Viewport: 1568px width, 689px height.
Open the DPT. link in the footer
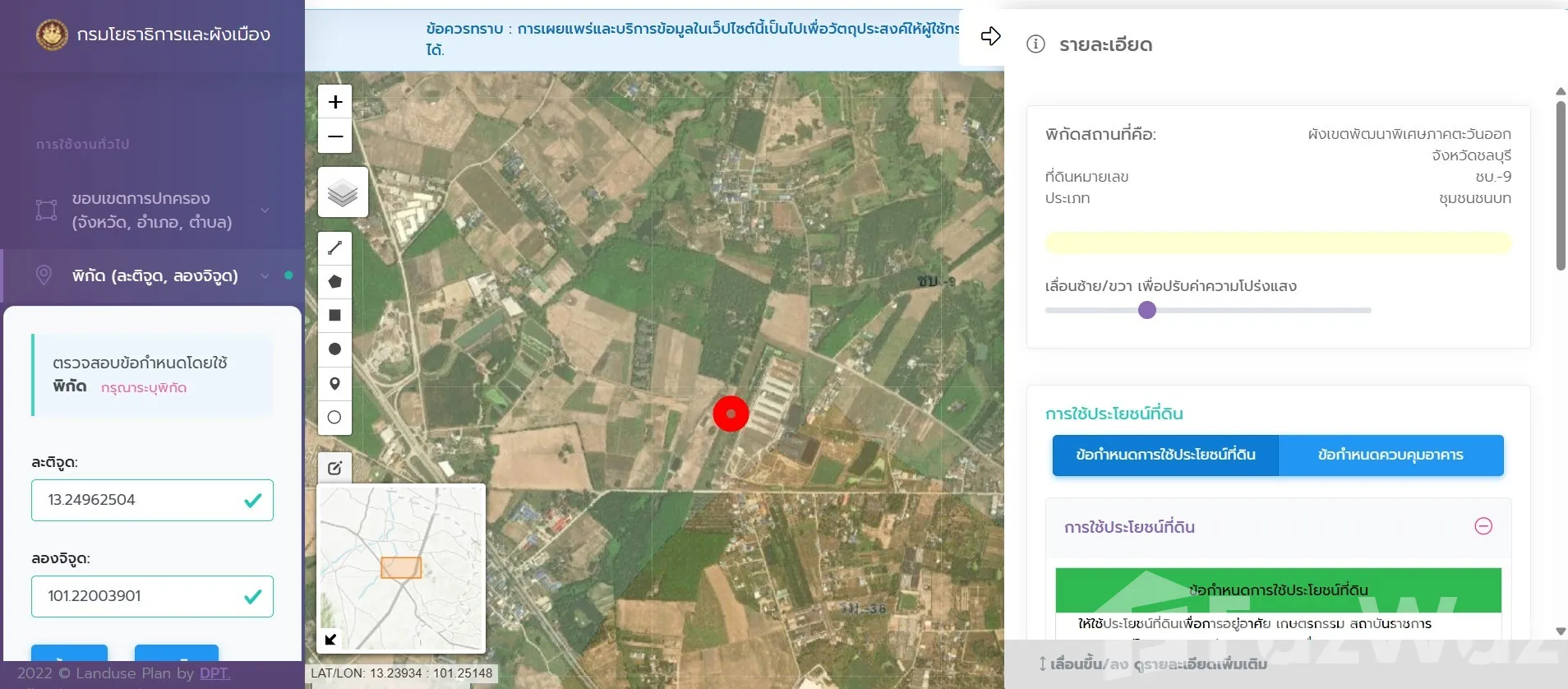pos(214,673)
